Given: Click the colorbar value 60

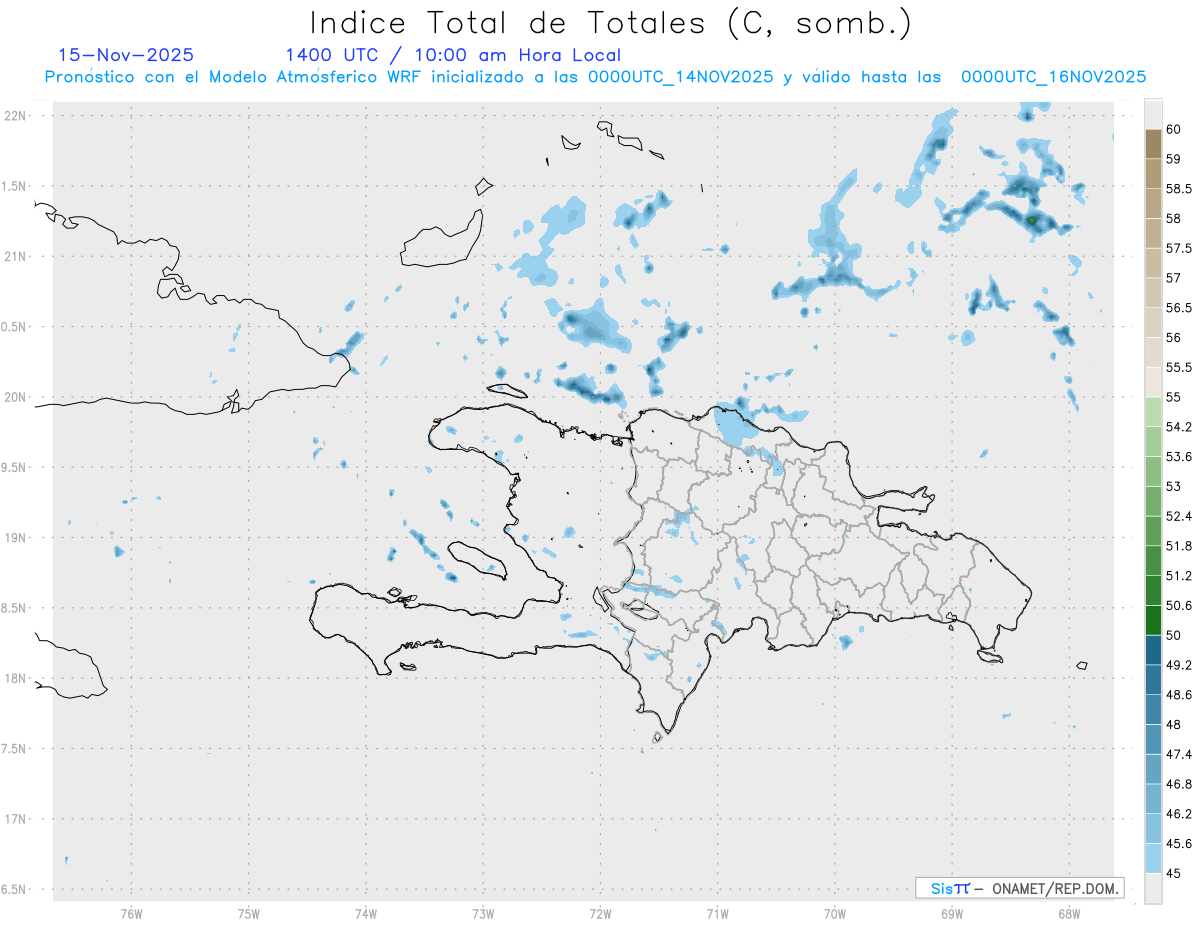Looking at the screenshot, I should [1175, 129].
